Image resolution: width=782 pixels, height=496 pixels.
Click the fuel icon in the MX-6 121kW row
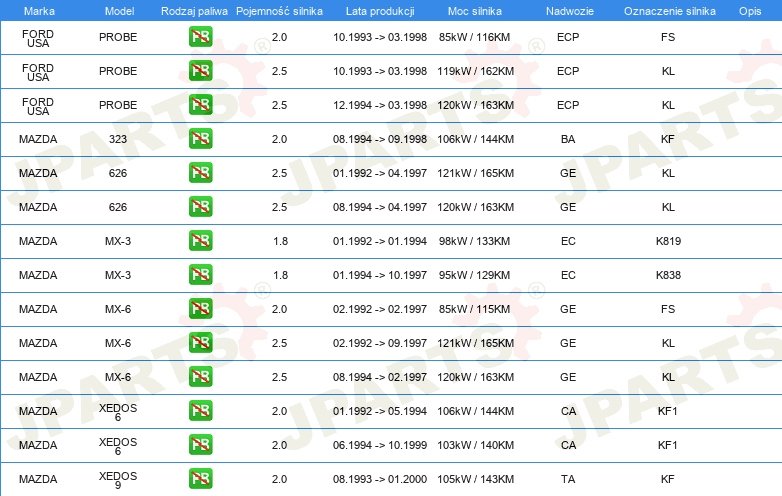[200, 342]
